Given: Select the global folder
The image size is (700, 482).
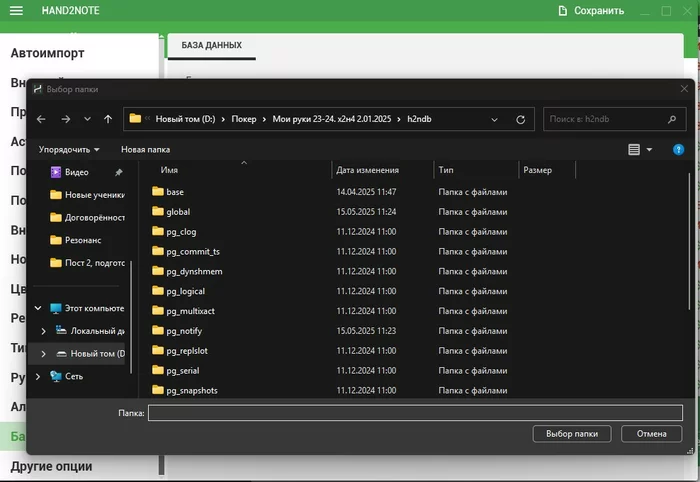Looking at the screenshot, I should click(x=178, y=212).
